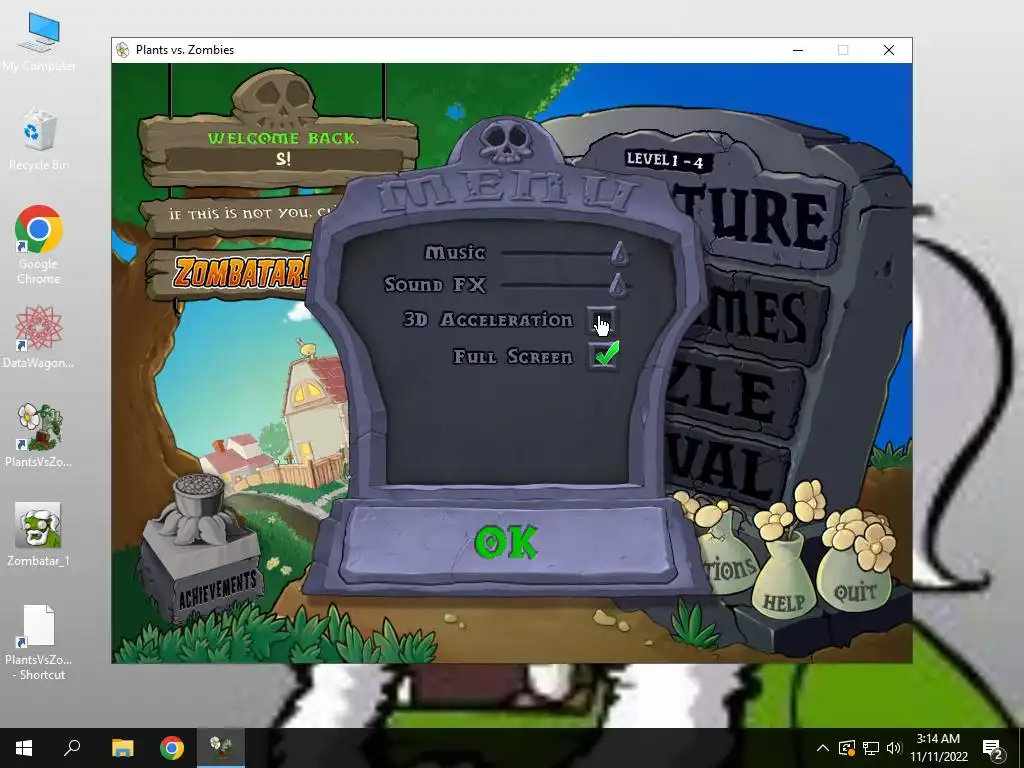Open the Recycle Bin desktop icon

point(39,140)
